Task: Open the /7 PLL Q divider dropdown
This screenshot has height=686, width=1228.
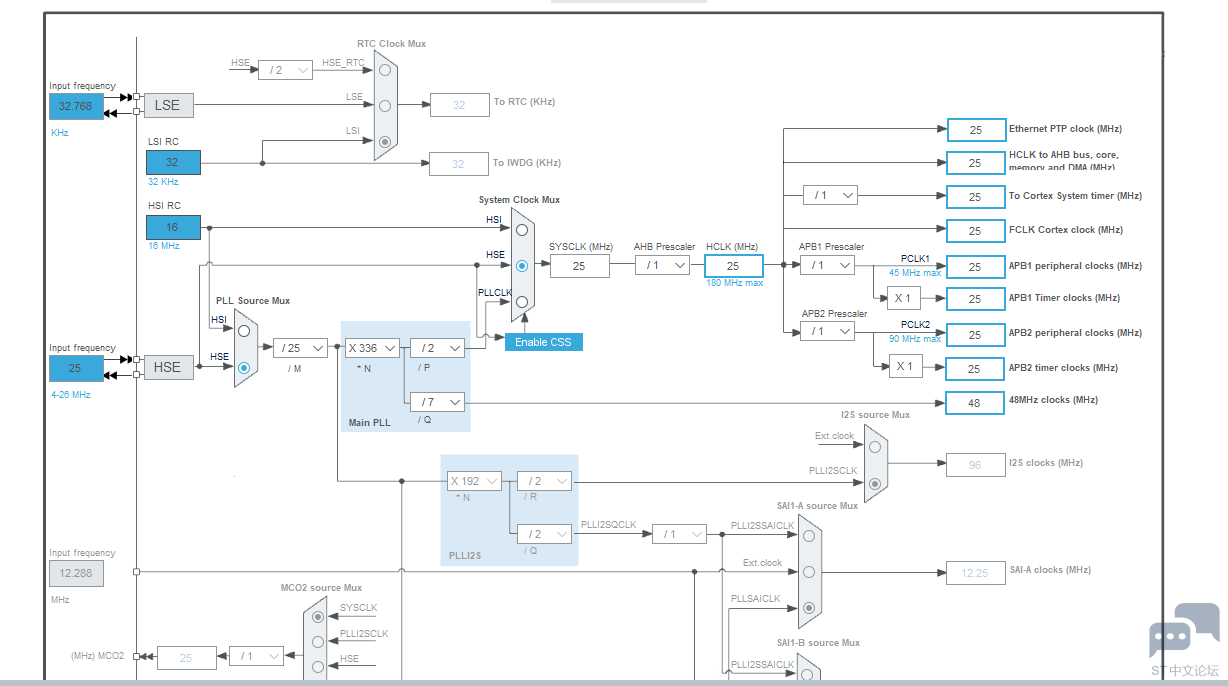Action: pos(438,402)
